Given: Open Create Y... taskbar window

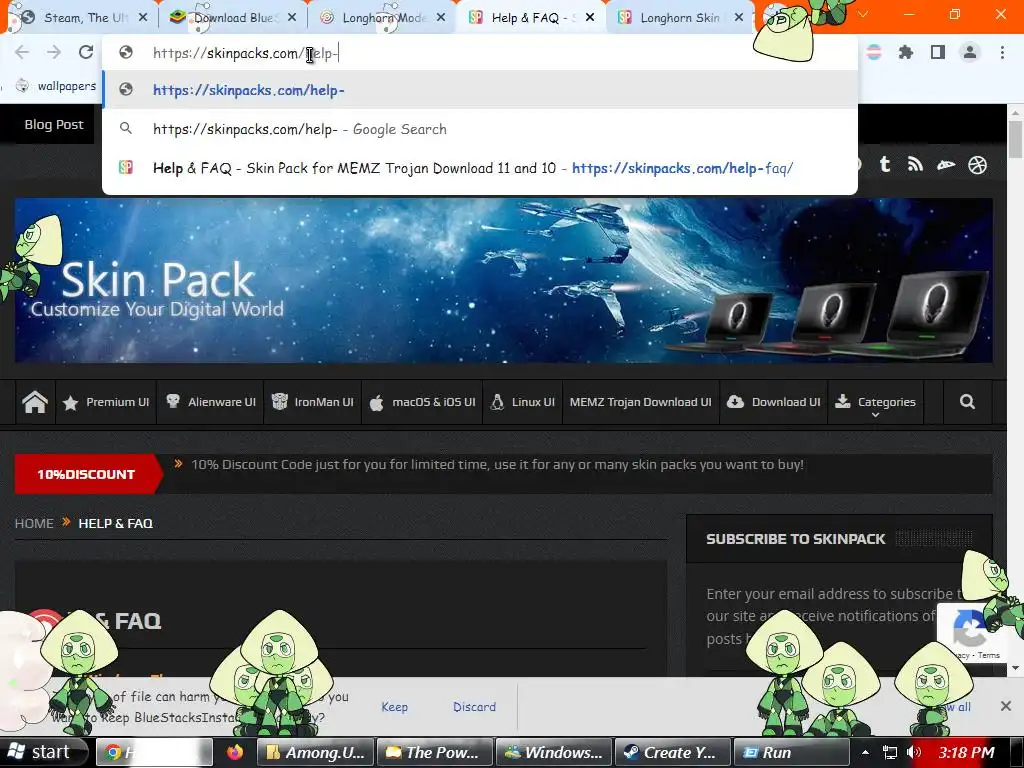Looking at the screenshot, I should click(x=673, y=752).
